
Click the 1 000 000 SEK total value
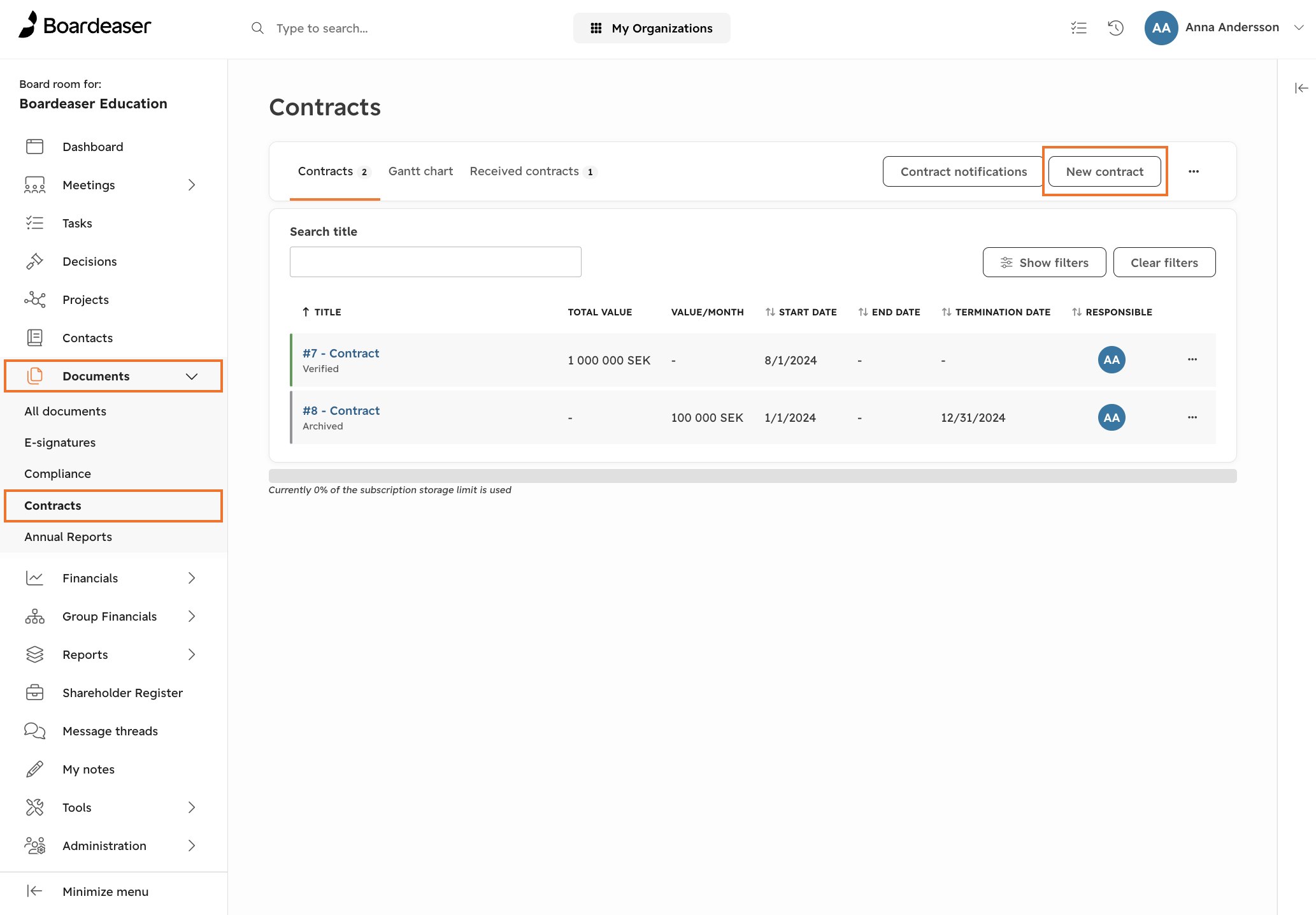[x=609, y=360]
